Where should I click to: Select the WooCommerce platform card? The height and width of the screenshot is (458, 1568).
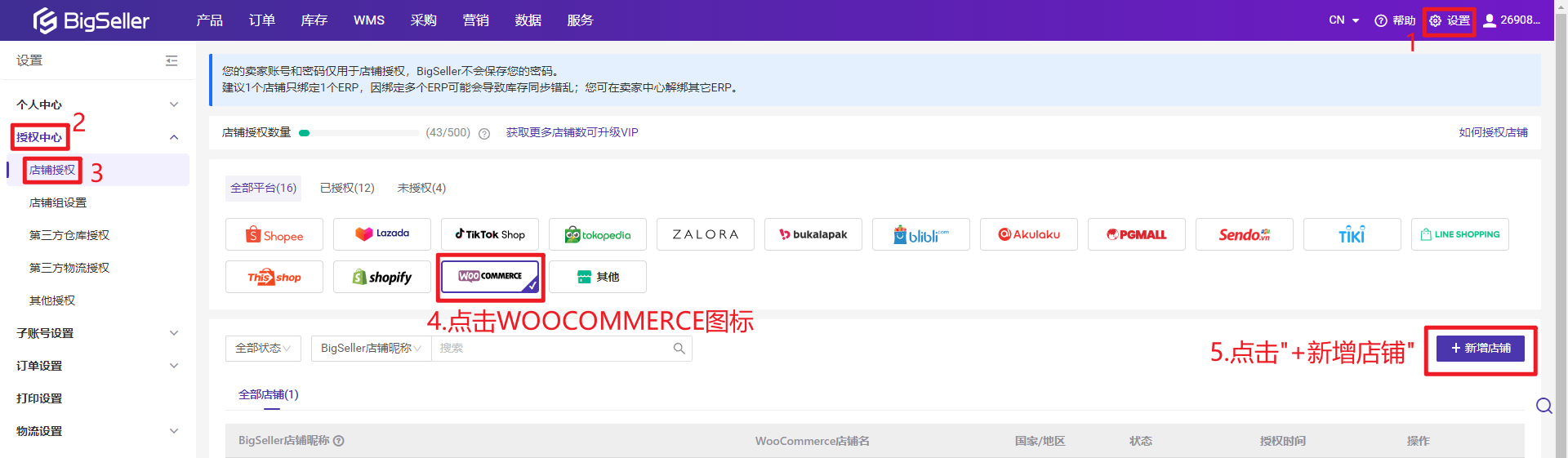coord(490,277)
